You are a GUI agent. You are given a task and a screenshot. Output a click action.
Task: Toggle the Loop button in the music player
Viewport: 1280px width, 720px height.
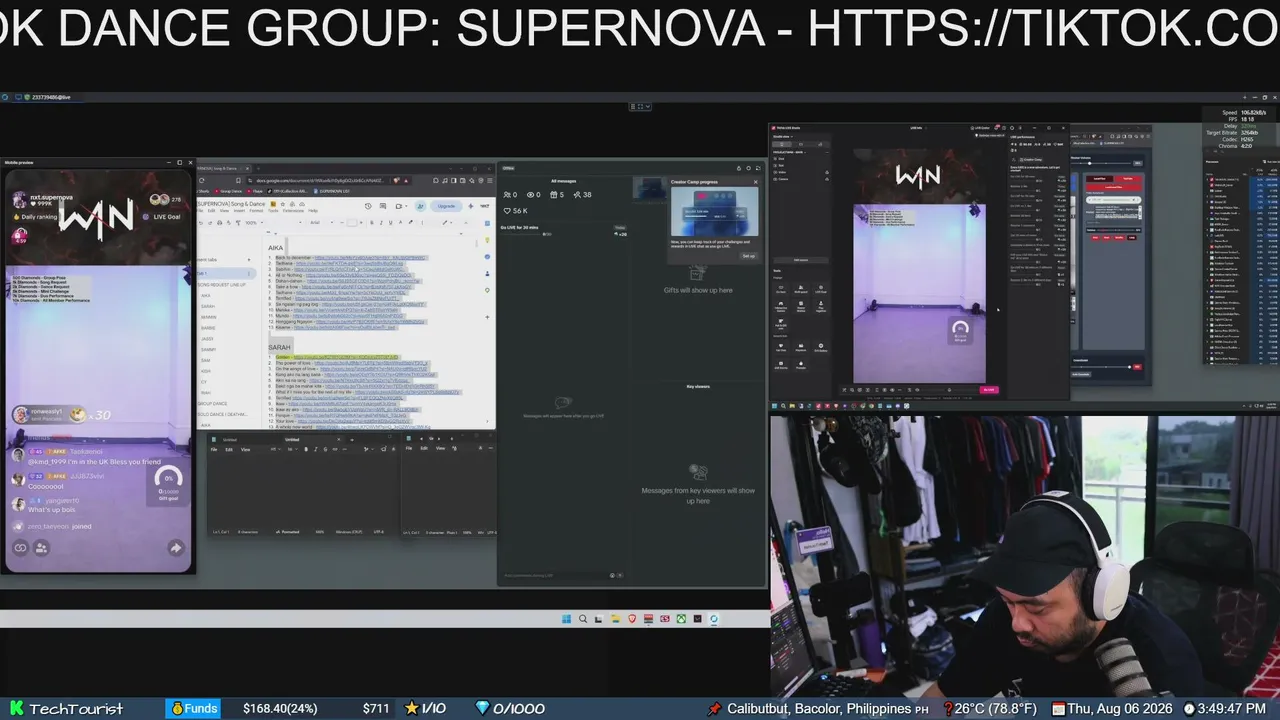coord(1132,238)
